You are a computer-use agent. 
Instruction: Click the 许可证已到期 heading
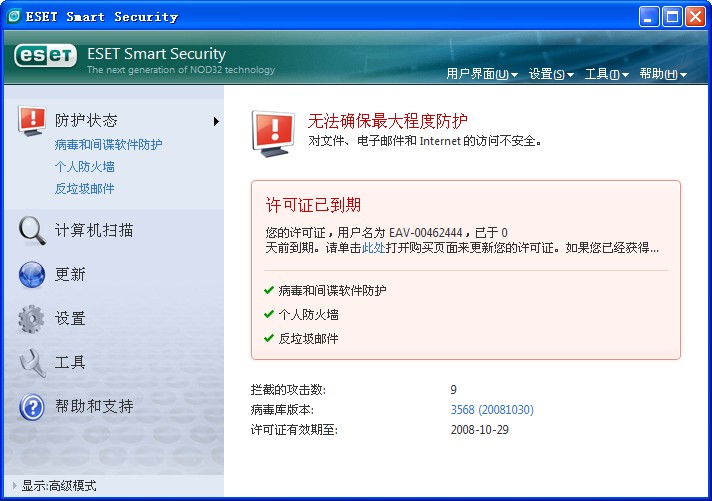313,205
